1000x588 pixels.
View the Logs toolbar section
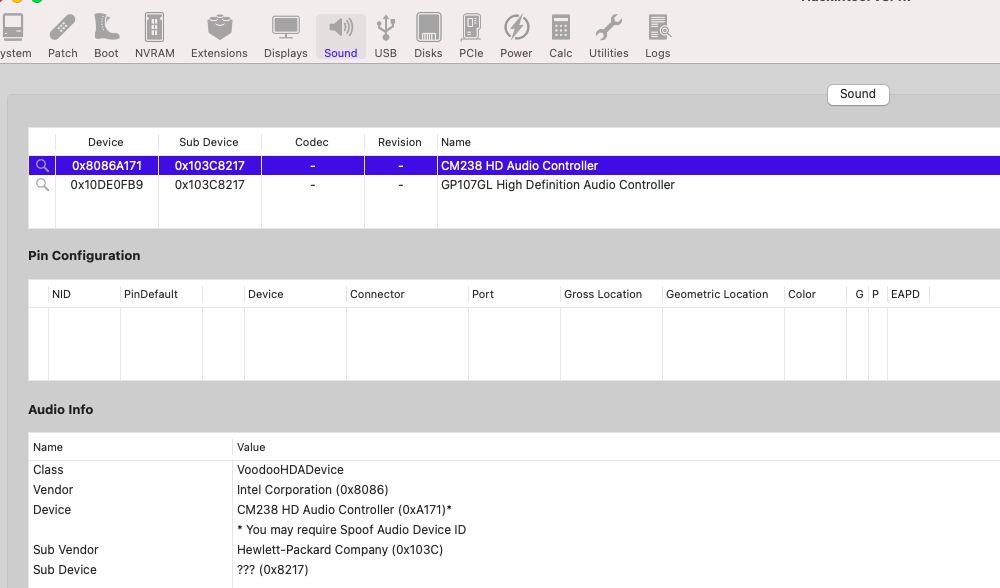point(657,30)
